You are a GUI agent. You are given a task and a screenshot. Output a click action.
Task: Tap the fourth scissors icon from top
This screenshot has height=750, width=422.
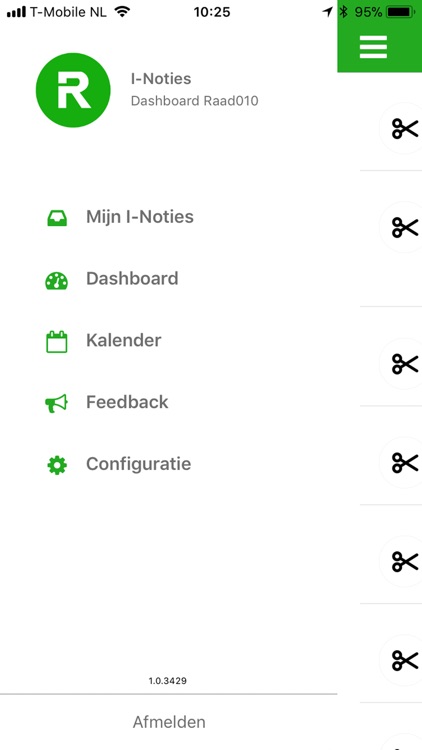coord(405,463)
